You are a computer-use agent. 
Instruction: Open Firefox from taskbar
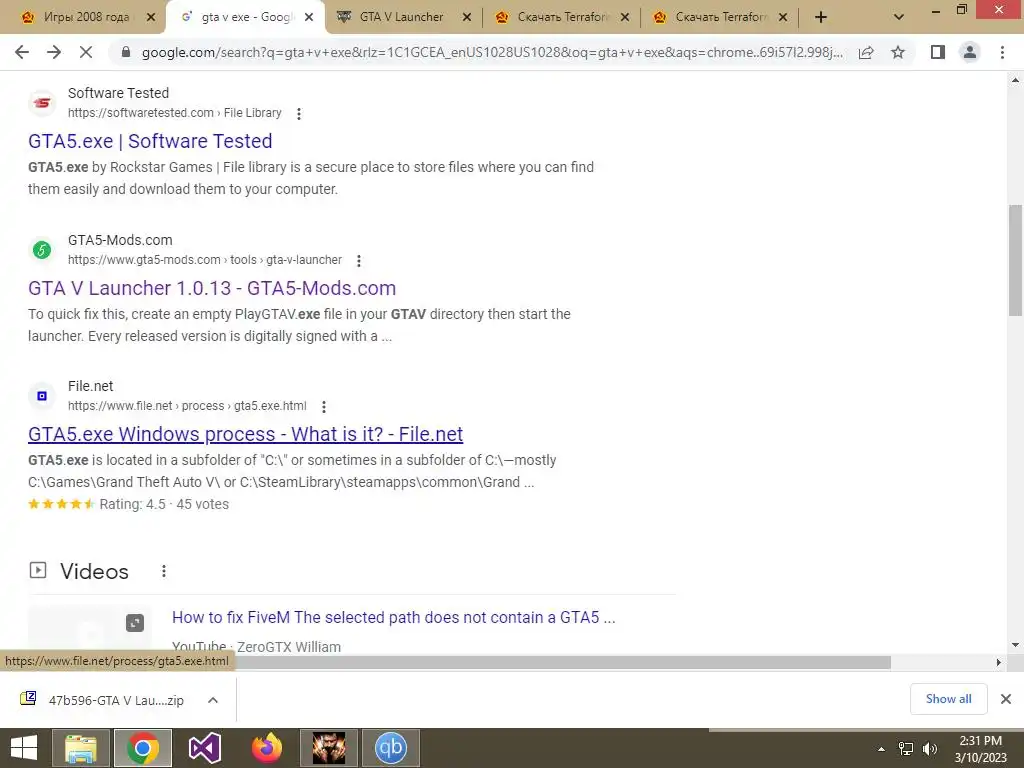266,748
